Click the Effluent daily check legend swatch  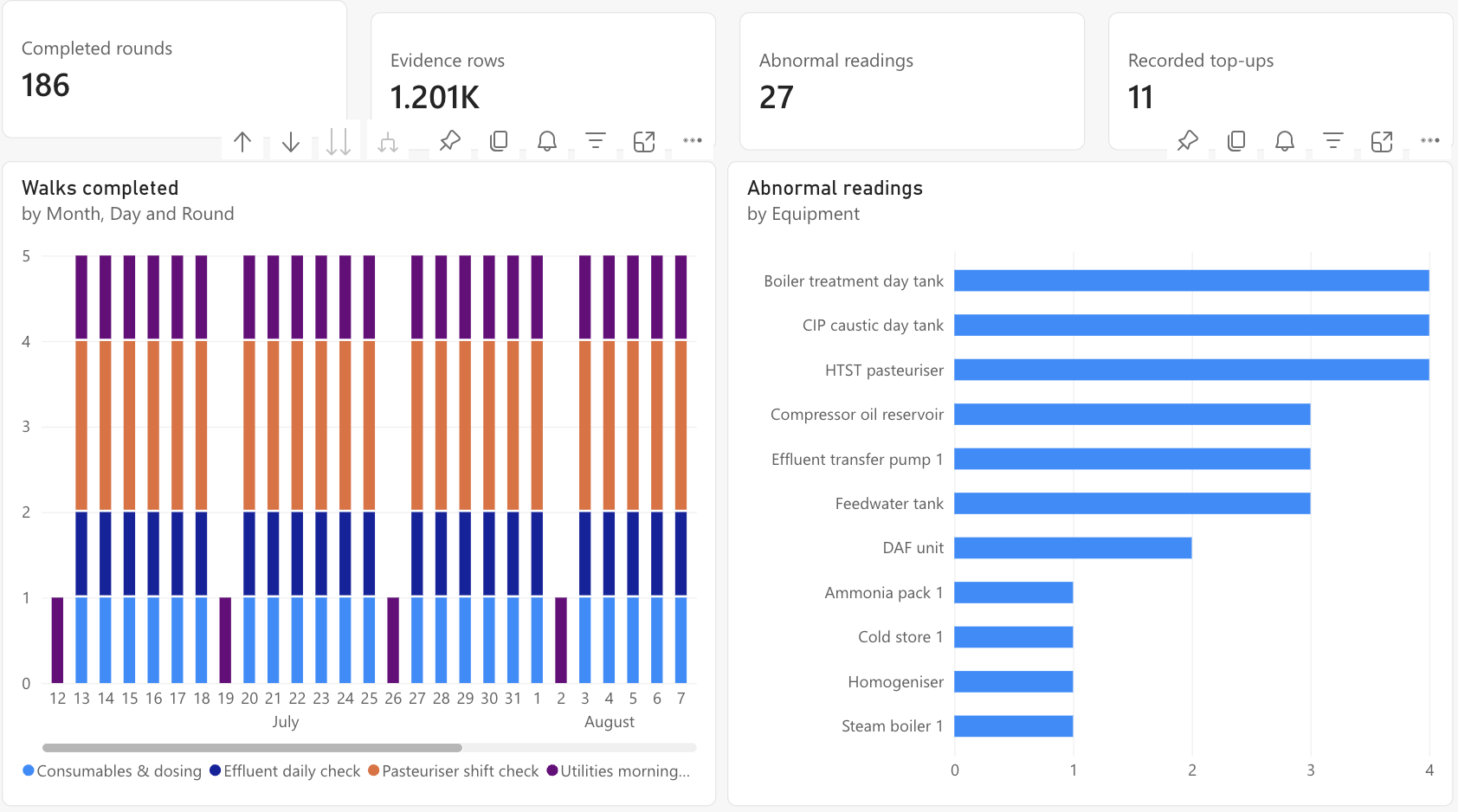pyautogui.click(x=216, y=770)
